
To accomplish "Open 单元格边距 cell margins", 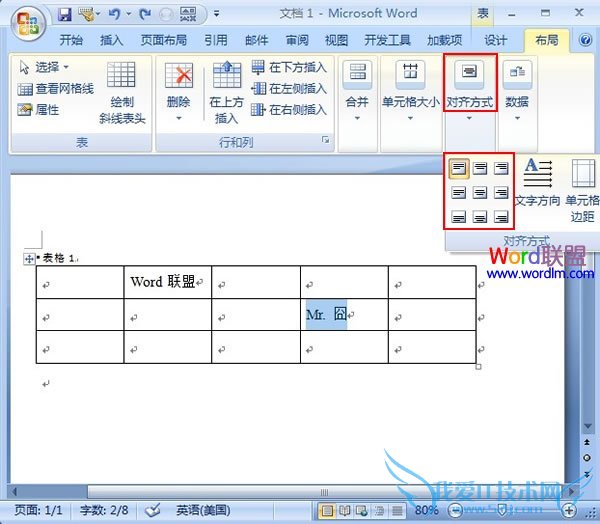I will (582, 191).
